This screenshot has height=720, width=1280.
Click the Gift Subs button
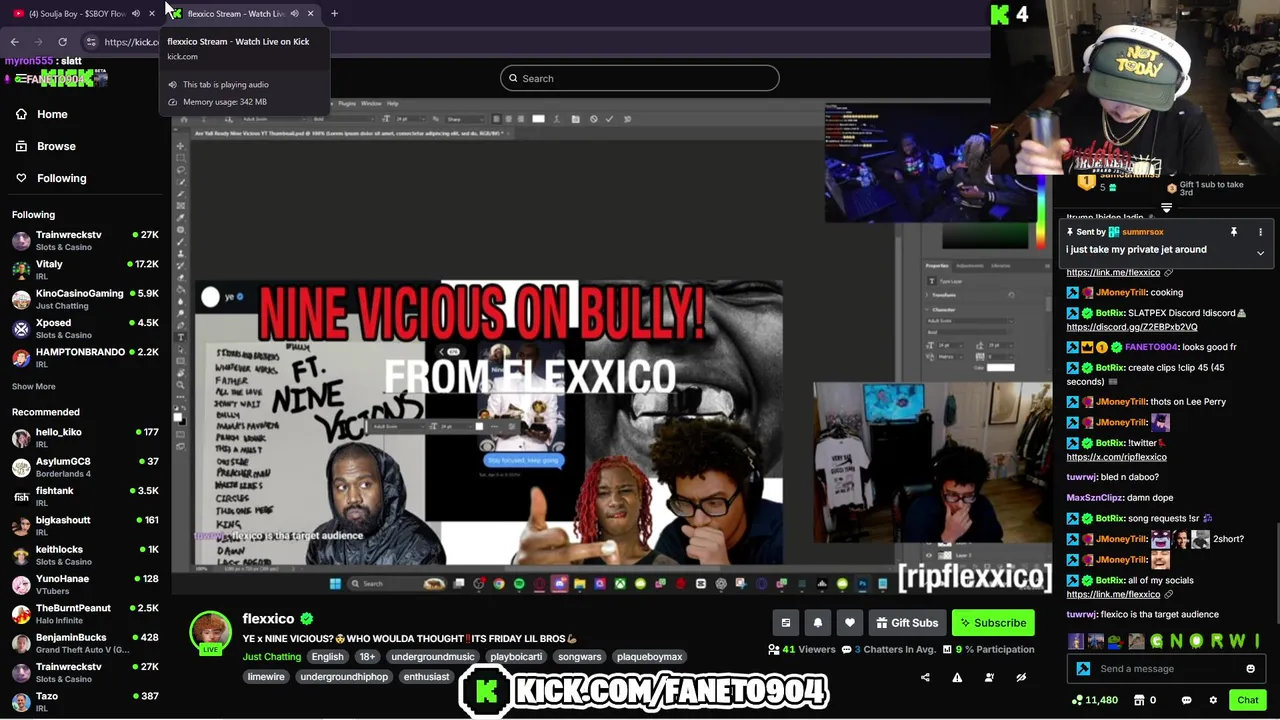(907, 623)
